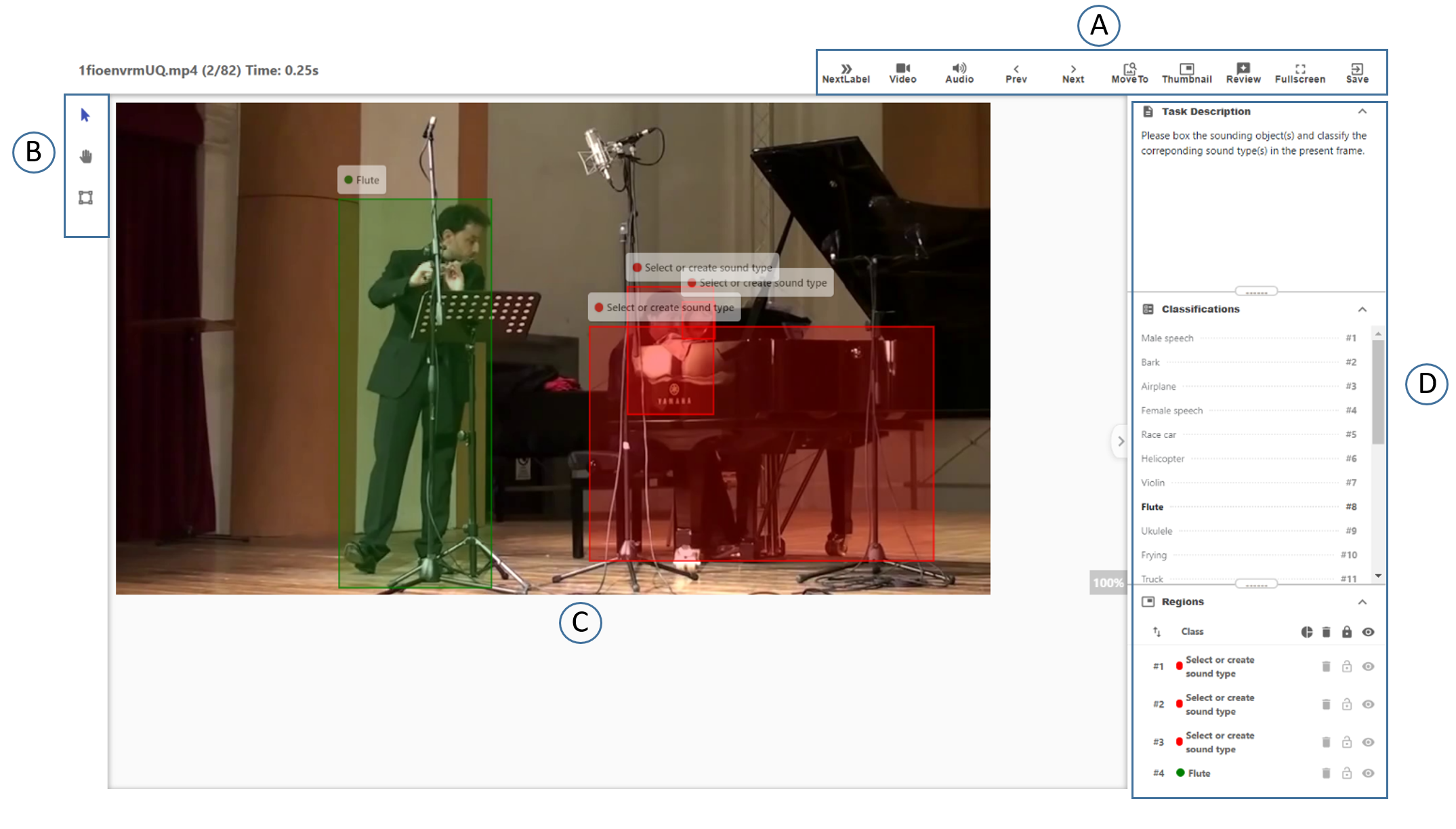This screenshot has width=1456, height=829.
Task: Delete region #2
Action: pos(1327,704)
